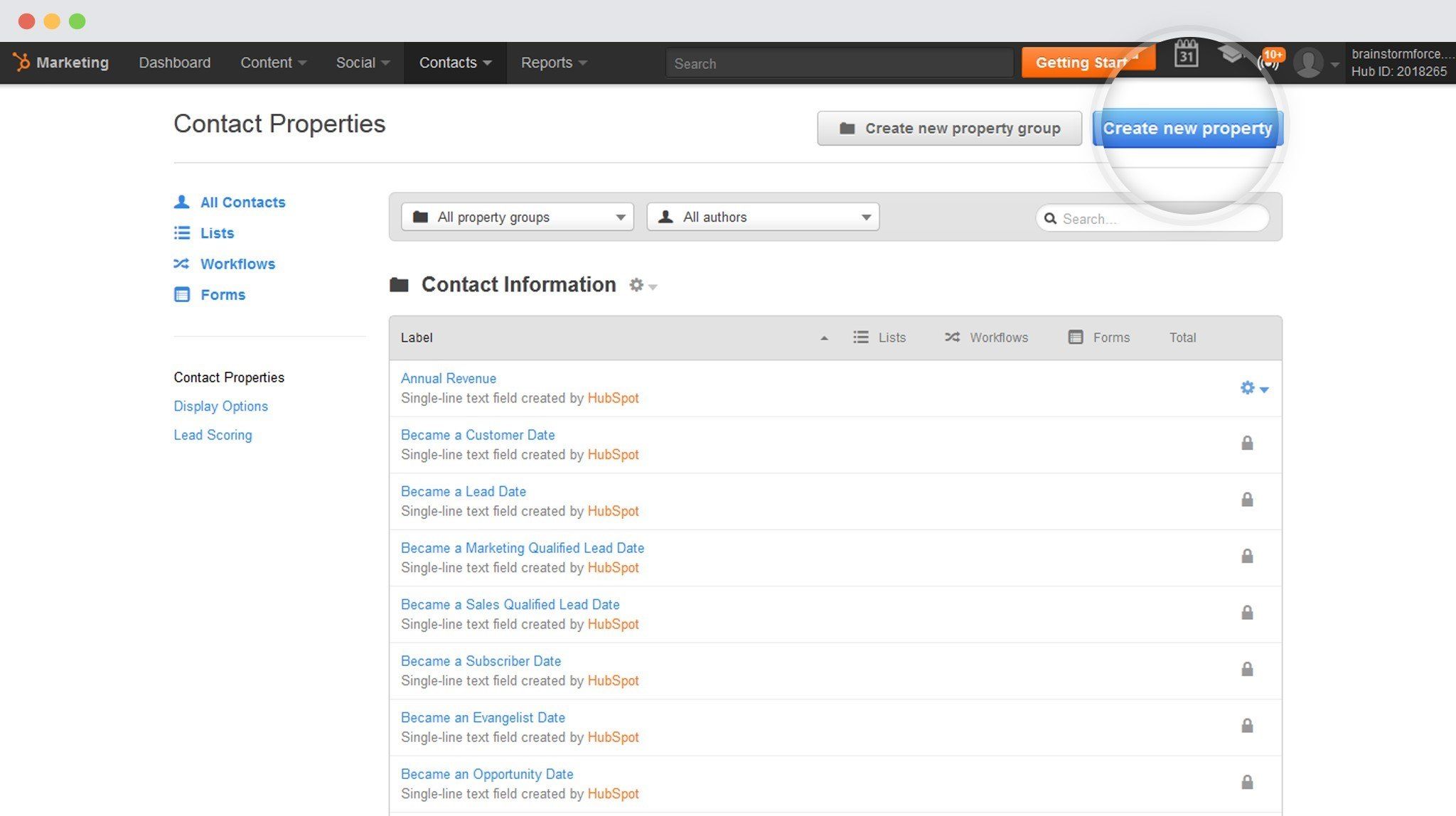This screenshot has height=816, width=1456.
Task: Click the Marketing brand label
Action: [x=73, y=63]
